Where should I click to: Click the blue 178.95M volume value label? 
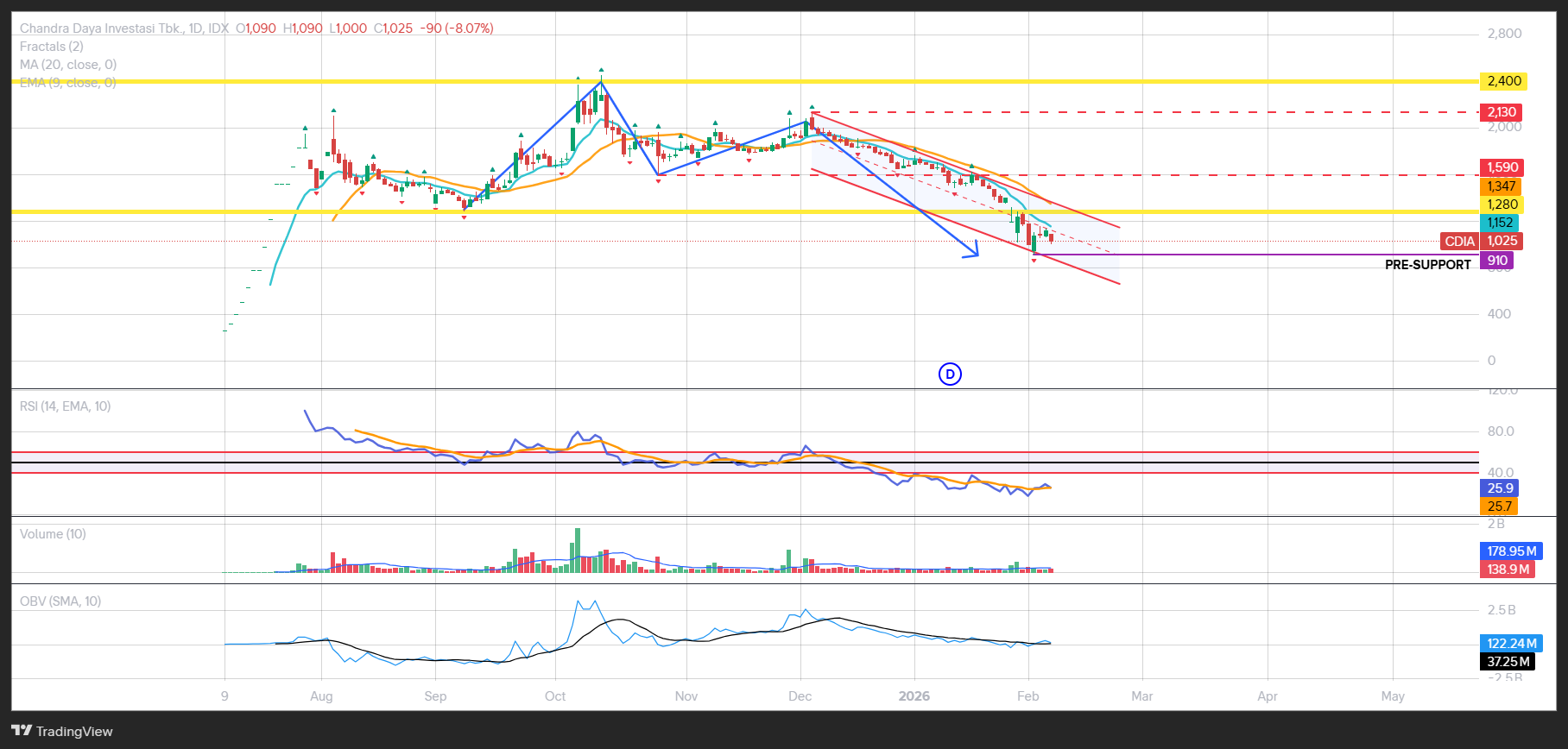1511,551
